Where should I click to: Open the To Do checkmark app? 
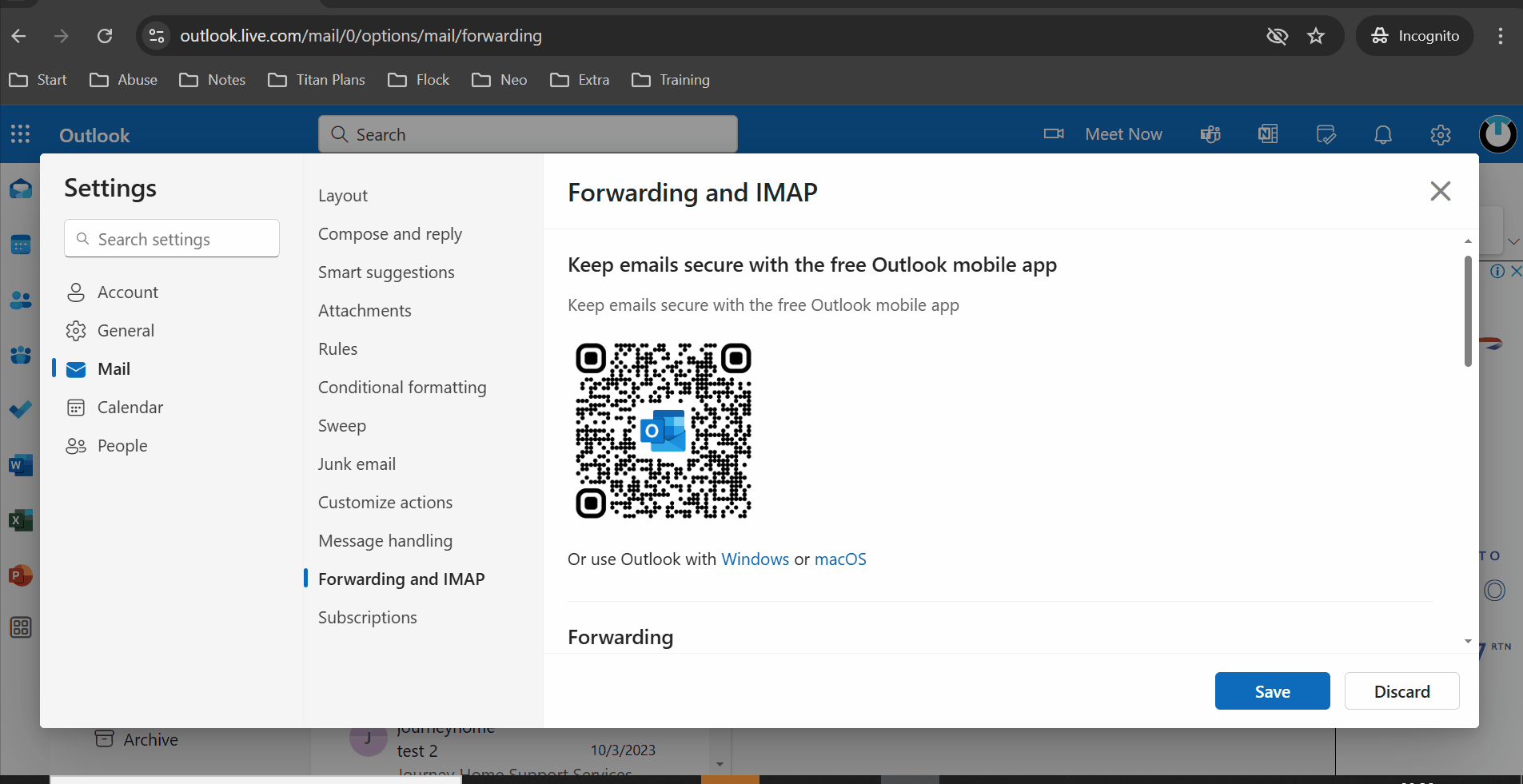[21, 410]
